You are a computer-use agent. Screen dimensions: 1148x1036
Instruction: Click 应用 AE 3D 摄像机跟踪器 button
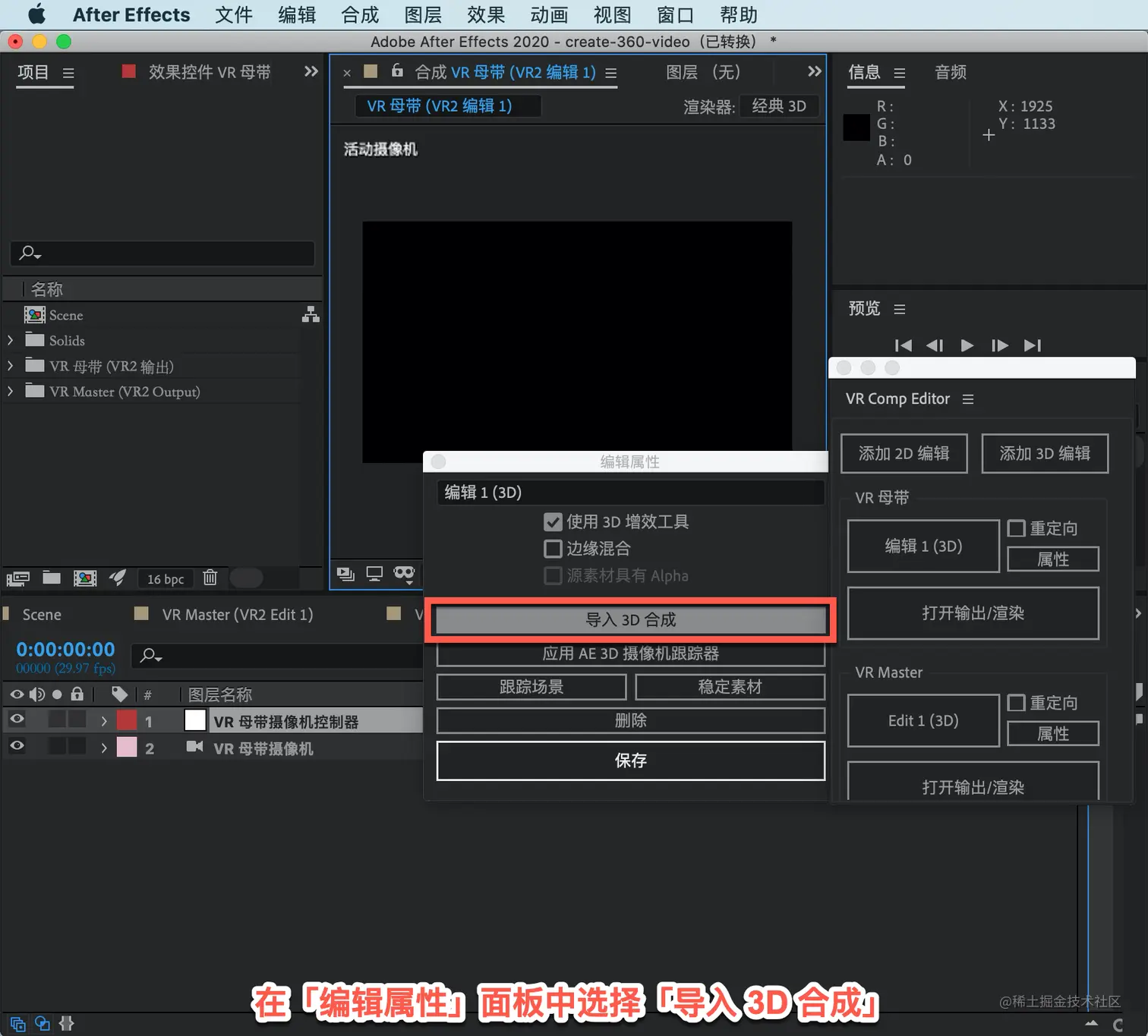630,653
